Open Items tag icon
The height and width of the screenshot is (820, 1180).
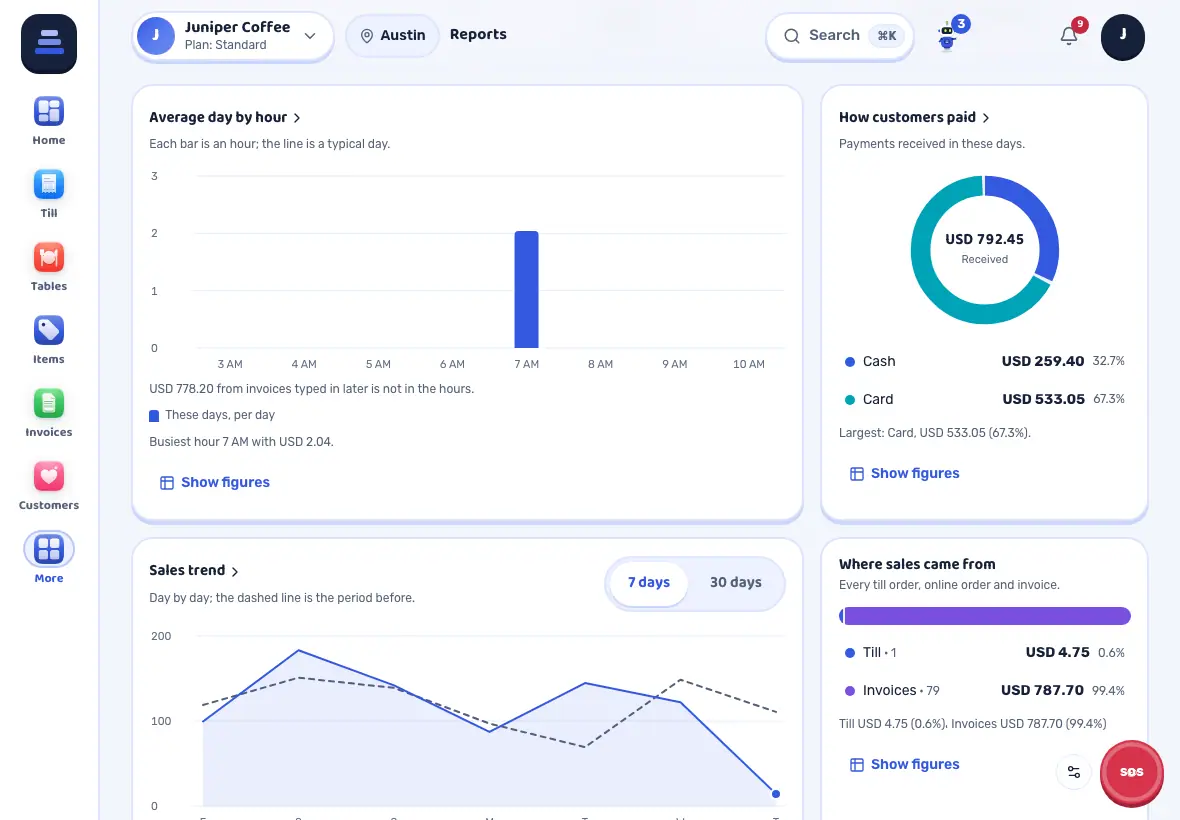(x=49, y=330)
